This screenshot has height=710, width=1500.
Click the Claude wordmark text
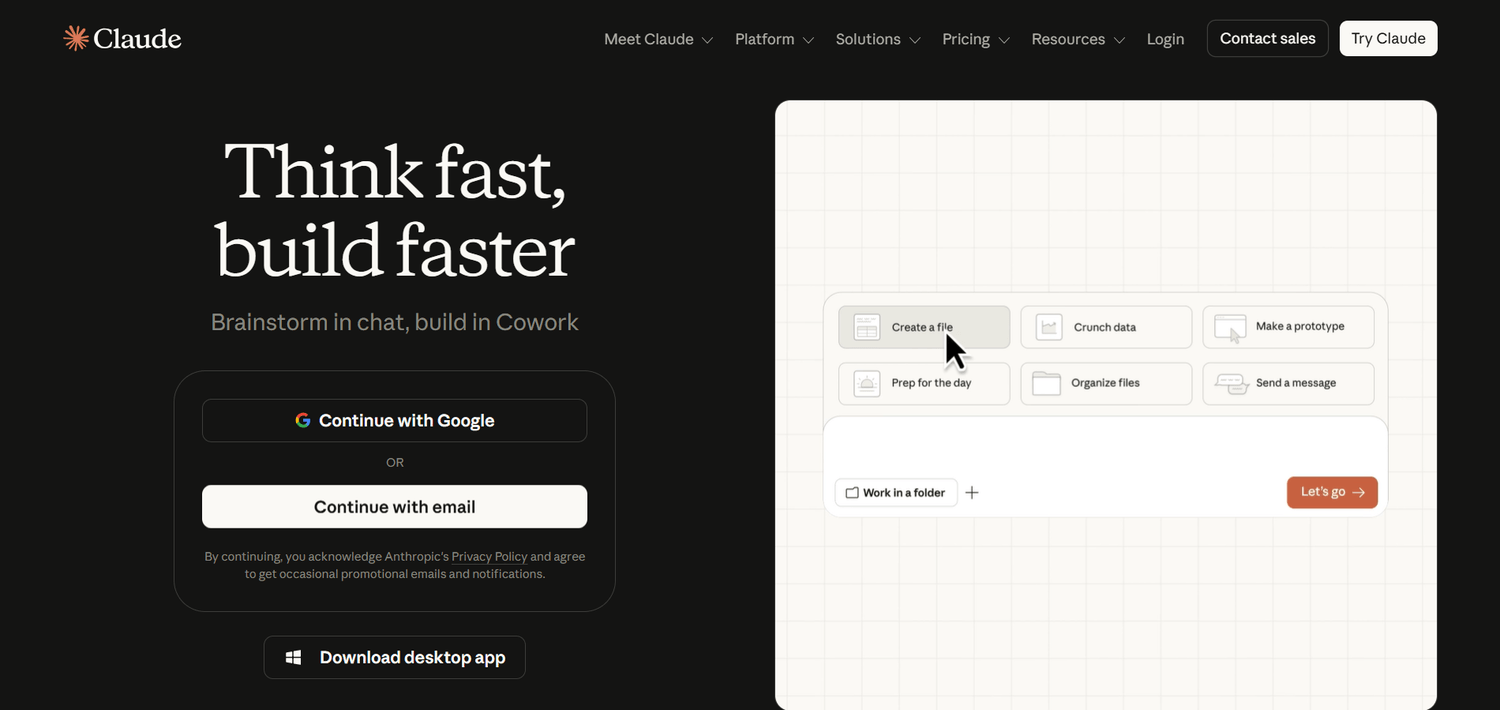pos(137,39)
